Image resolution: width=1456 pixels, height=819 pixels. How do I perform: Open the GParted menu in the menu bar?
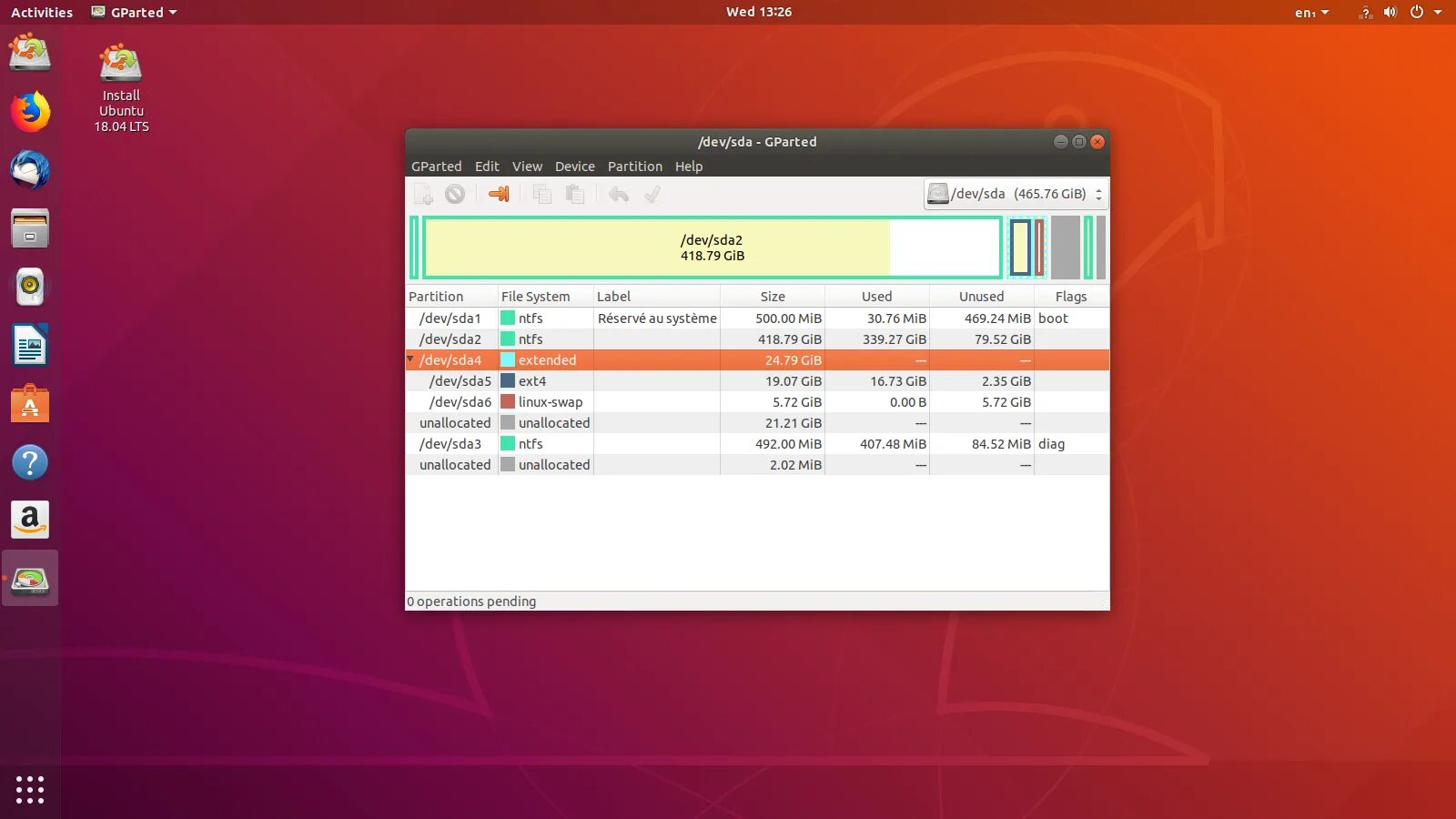(x=437, y=167)
